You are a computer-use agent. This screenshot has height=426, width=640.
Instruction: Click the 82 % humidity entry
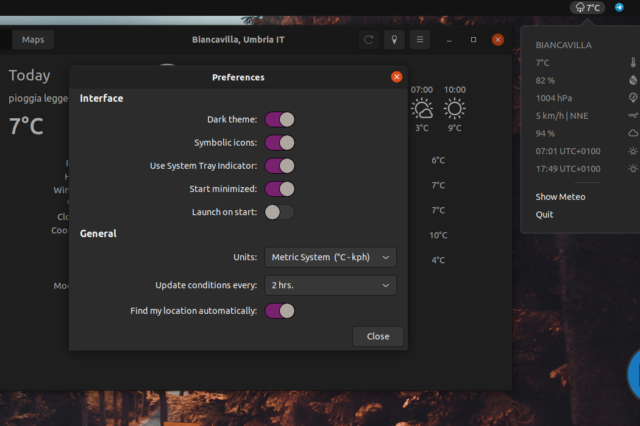point(545,80)
